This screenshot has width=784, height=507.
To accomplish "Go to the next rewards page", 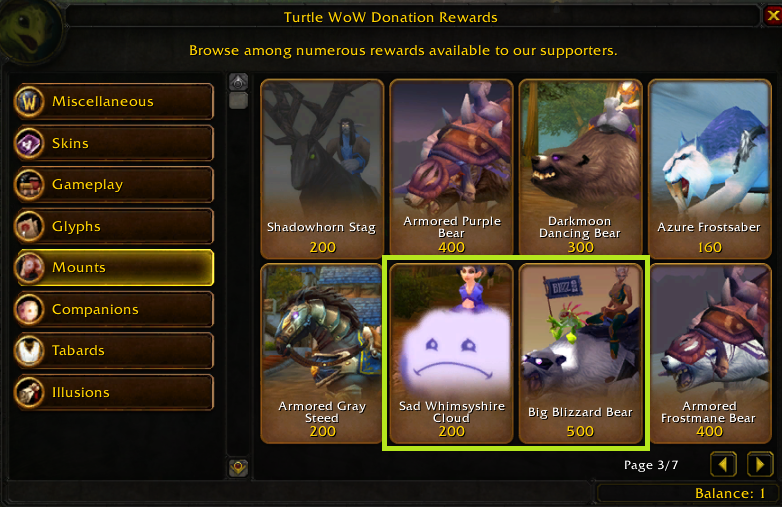I will pyautogui.click(x=760, y=464).
